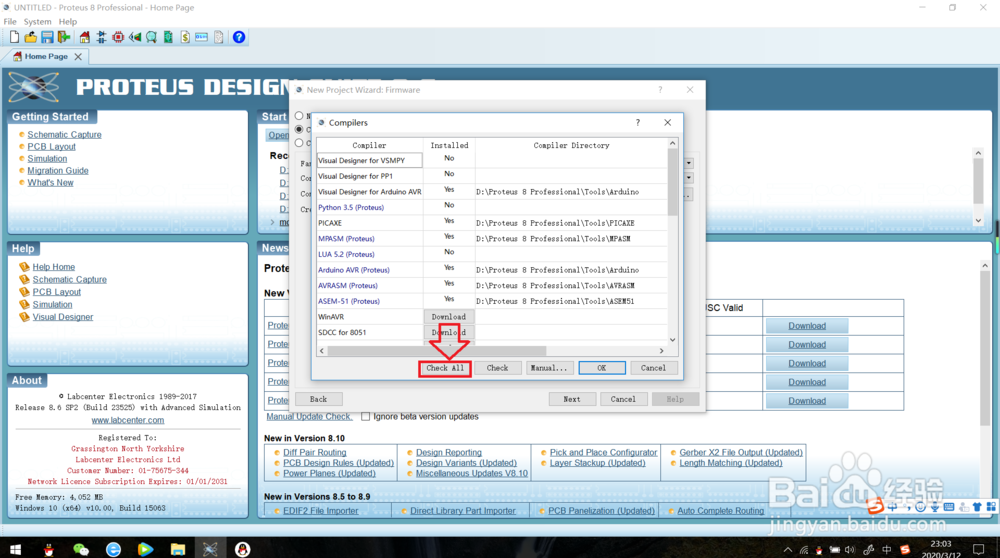Click the Compilers dialog question-mark help button
Image resolution: width=1000 pixels, height=558 pixels.
coord(637,122)
